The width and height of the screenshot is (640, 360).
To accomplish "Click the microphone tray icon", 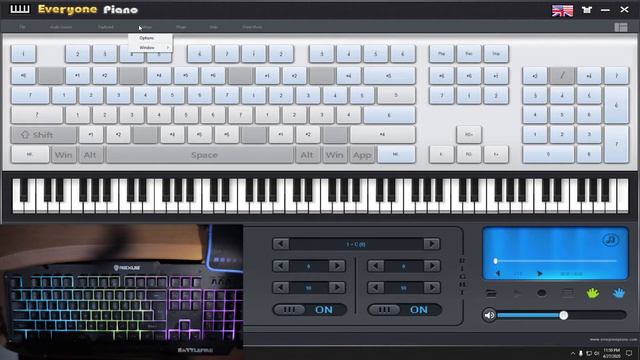I will tap(580, 353).
